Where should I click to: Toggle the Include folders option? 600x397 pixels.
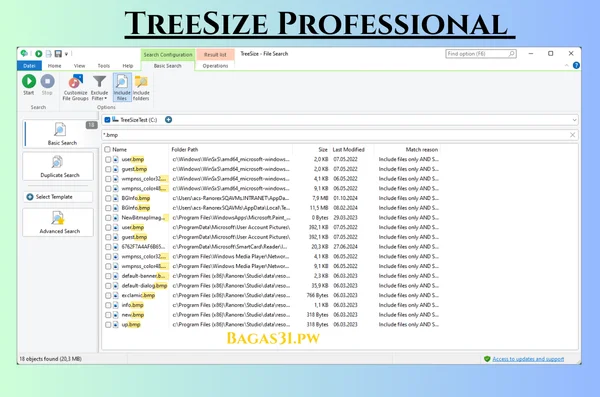pos(141,88)
